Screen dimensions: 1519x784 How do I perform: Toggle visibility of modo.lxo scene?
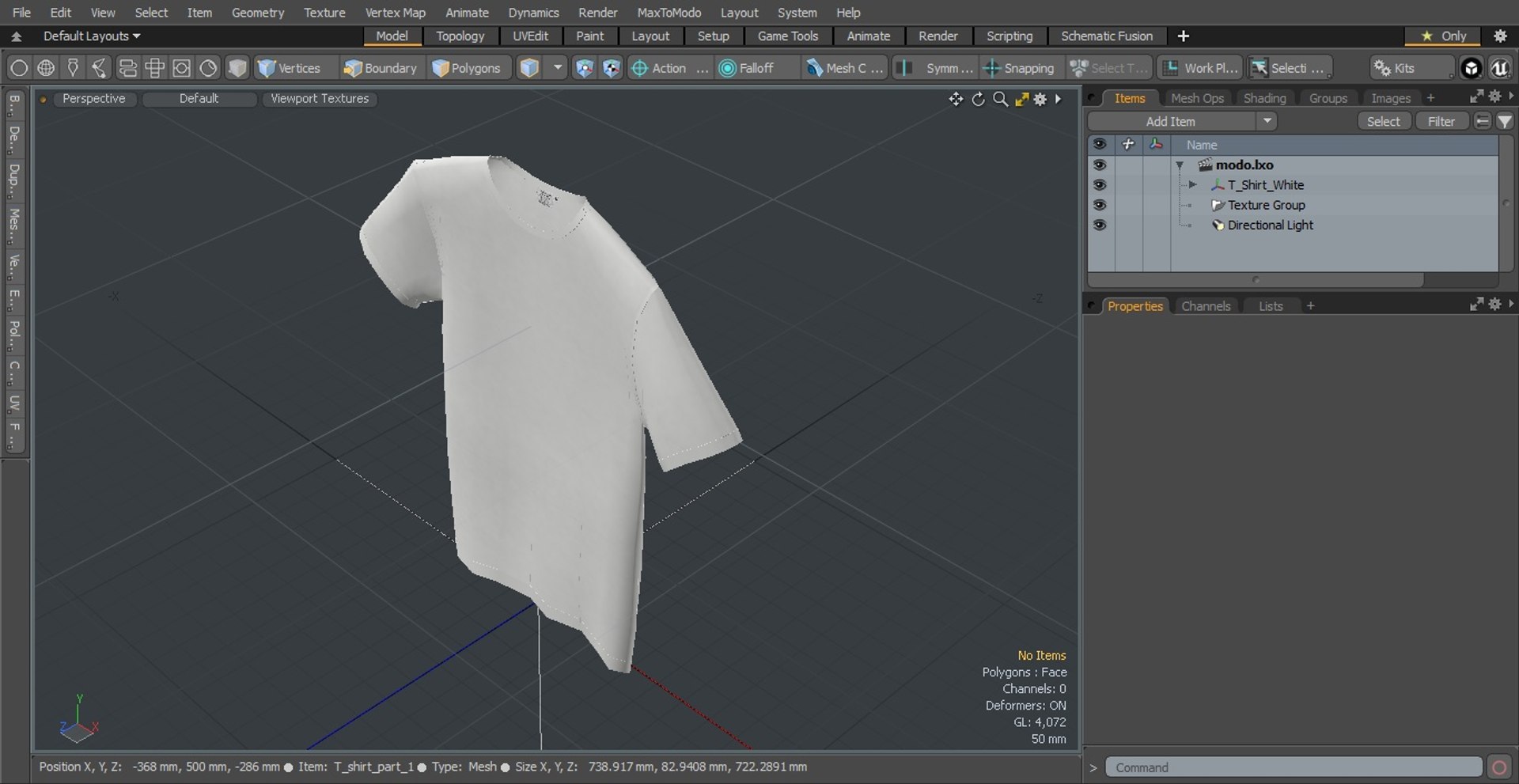tap(1100, 165)
